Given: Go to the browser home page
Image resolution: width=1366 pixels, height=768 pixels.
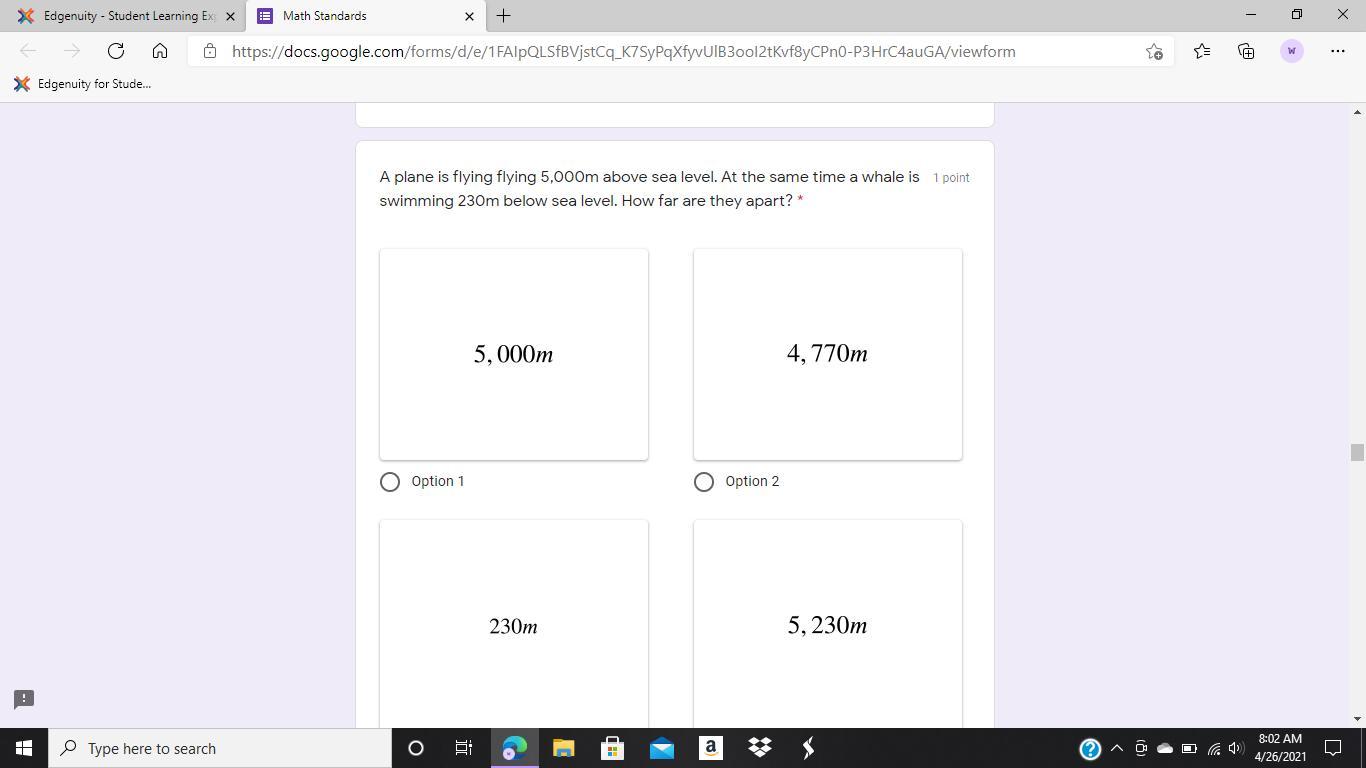Looking at the screenshot, I should pyautogui.click(x=160, y=51).
